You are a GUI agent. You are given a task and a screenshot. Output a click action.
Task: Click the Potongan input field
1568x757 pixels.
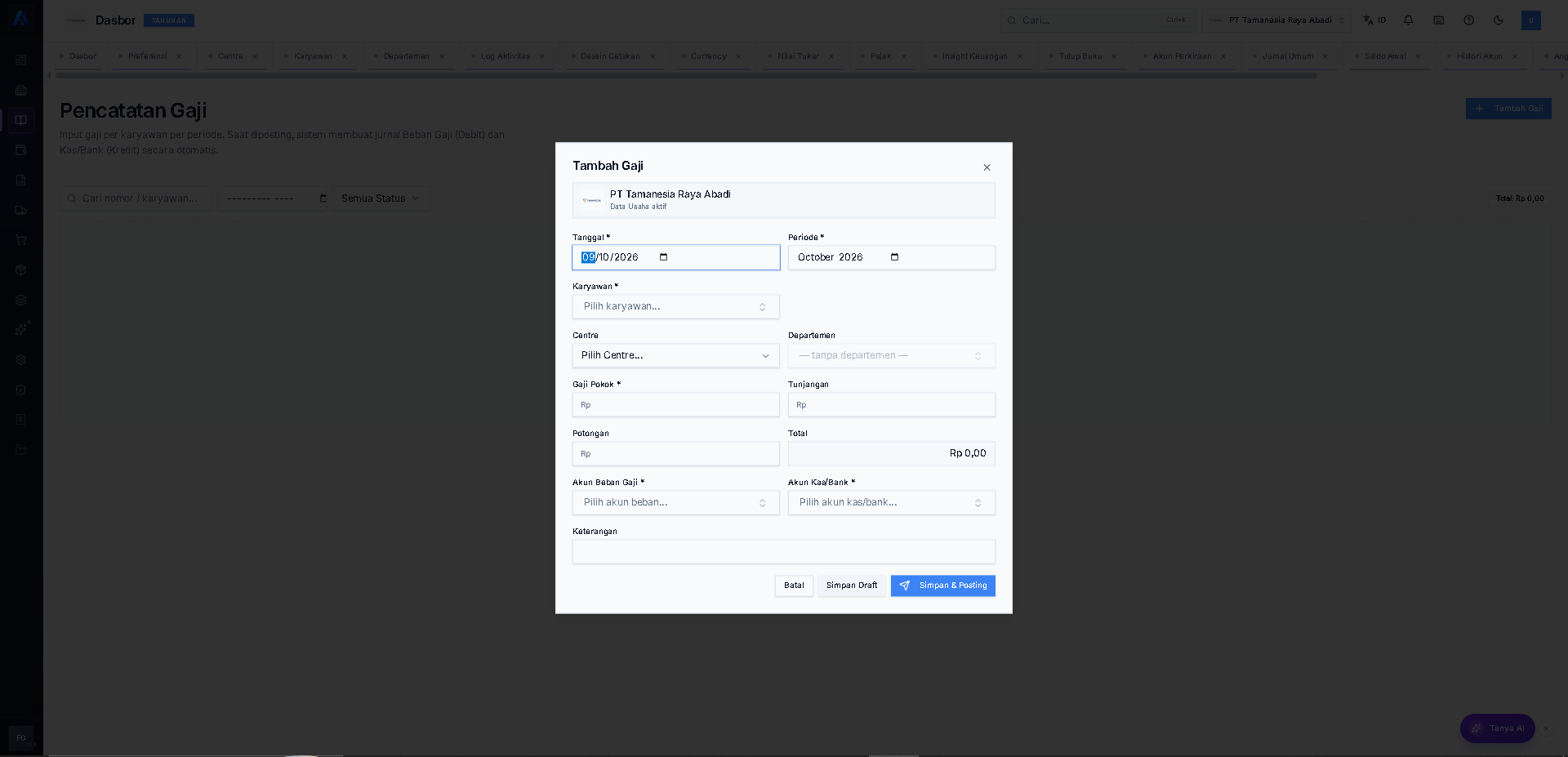pyautogui.click(x=676, y=454)
